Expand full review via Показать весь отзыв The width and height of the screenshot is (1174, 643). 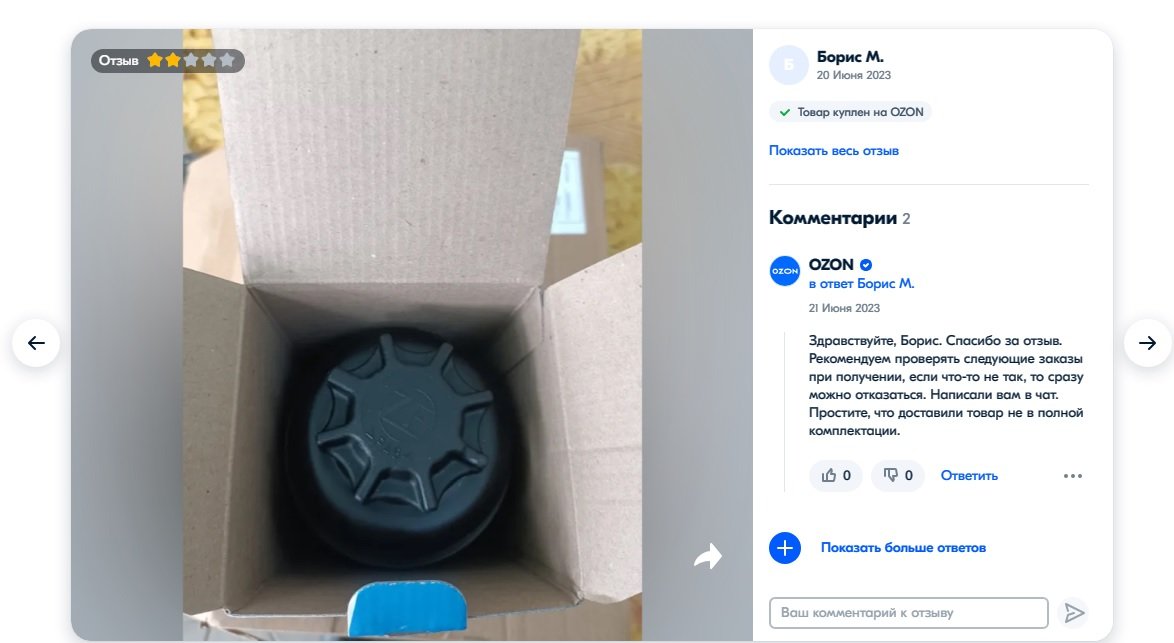pyautogui.click(x=833, y=150)
